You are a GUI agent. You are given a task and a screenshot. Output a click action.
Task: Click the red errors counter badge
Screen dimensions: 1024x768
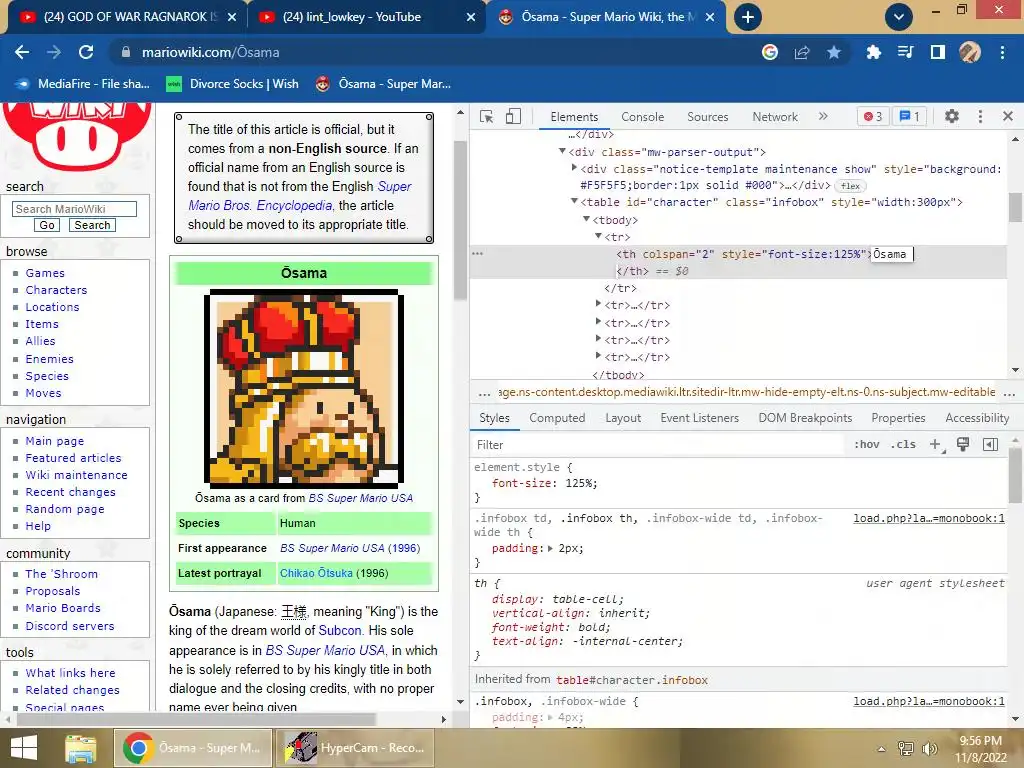[873, 116]
